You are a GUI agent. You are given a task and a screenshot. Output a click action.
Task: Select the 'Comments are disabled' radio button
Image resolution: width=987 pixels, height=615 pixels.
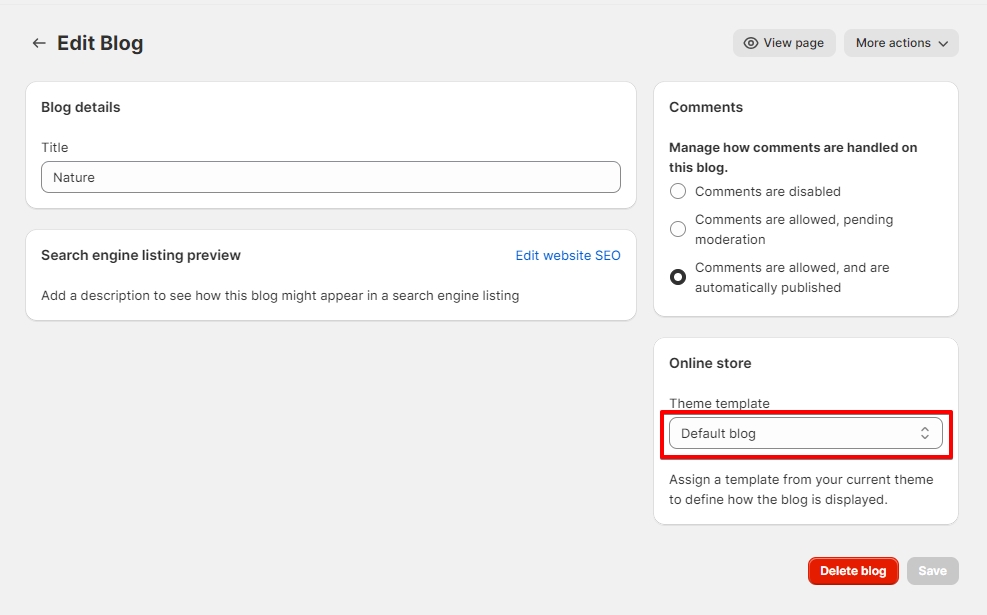click(678, 191)
